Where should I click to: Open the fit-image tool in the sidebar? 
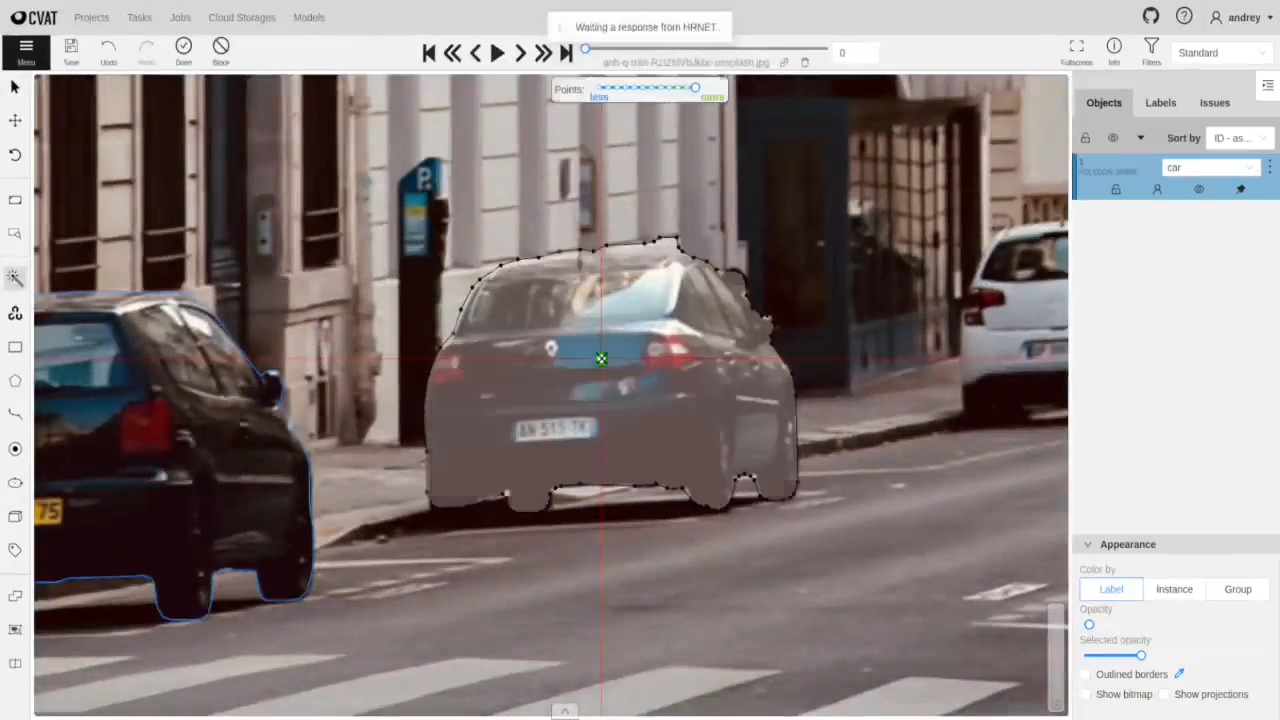(15, 200)
